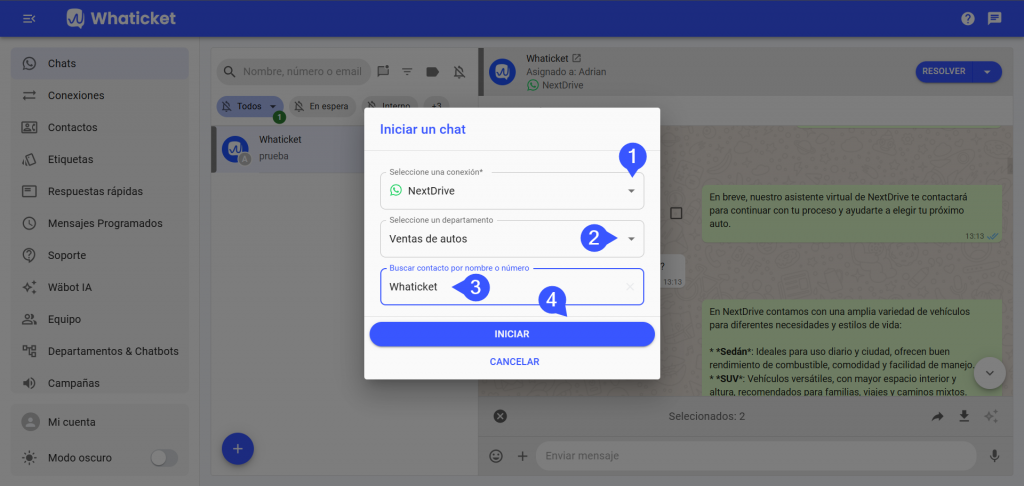Click the forward selected messages arrow

click(x=938, y=416)
